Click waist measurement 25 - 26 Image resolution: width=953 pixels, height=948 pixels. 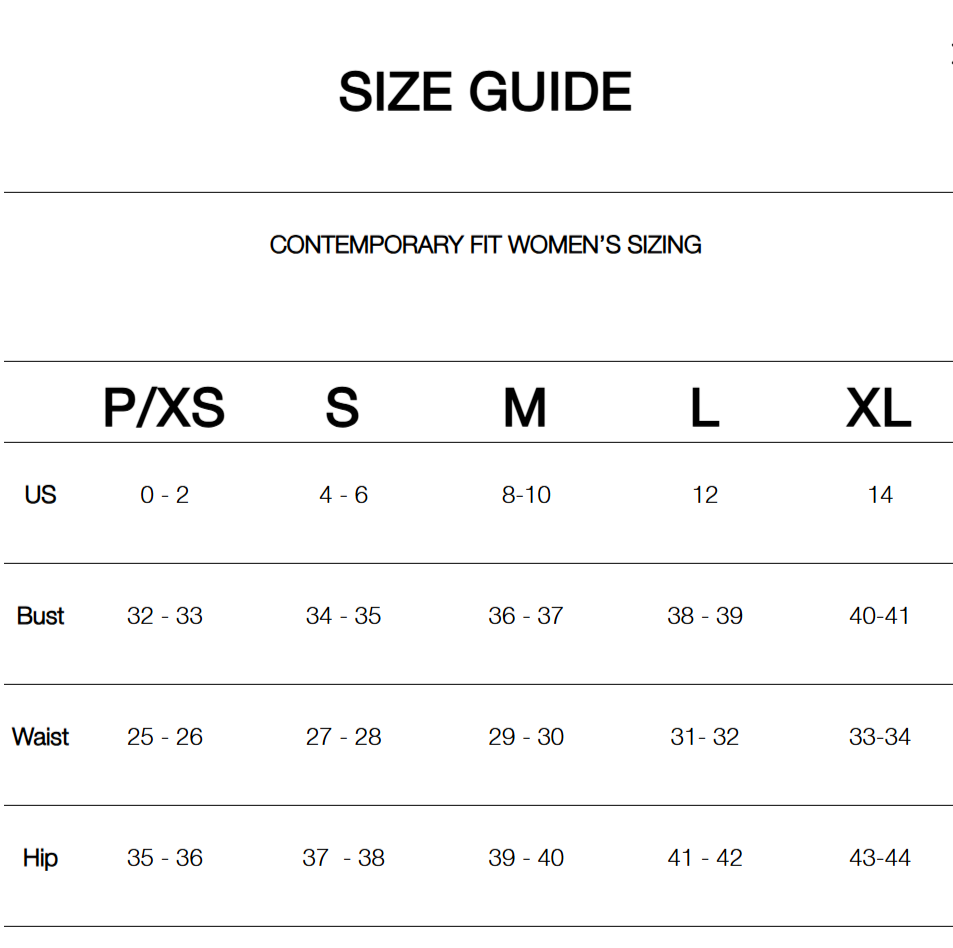(164, 737)
